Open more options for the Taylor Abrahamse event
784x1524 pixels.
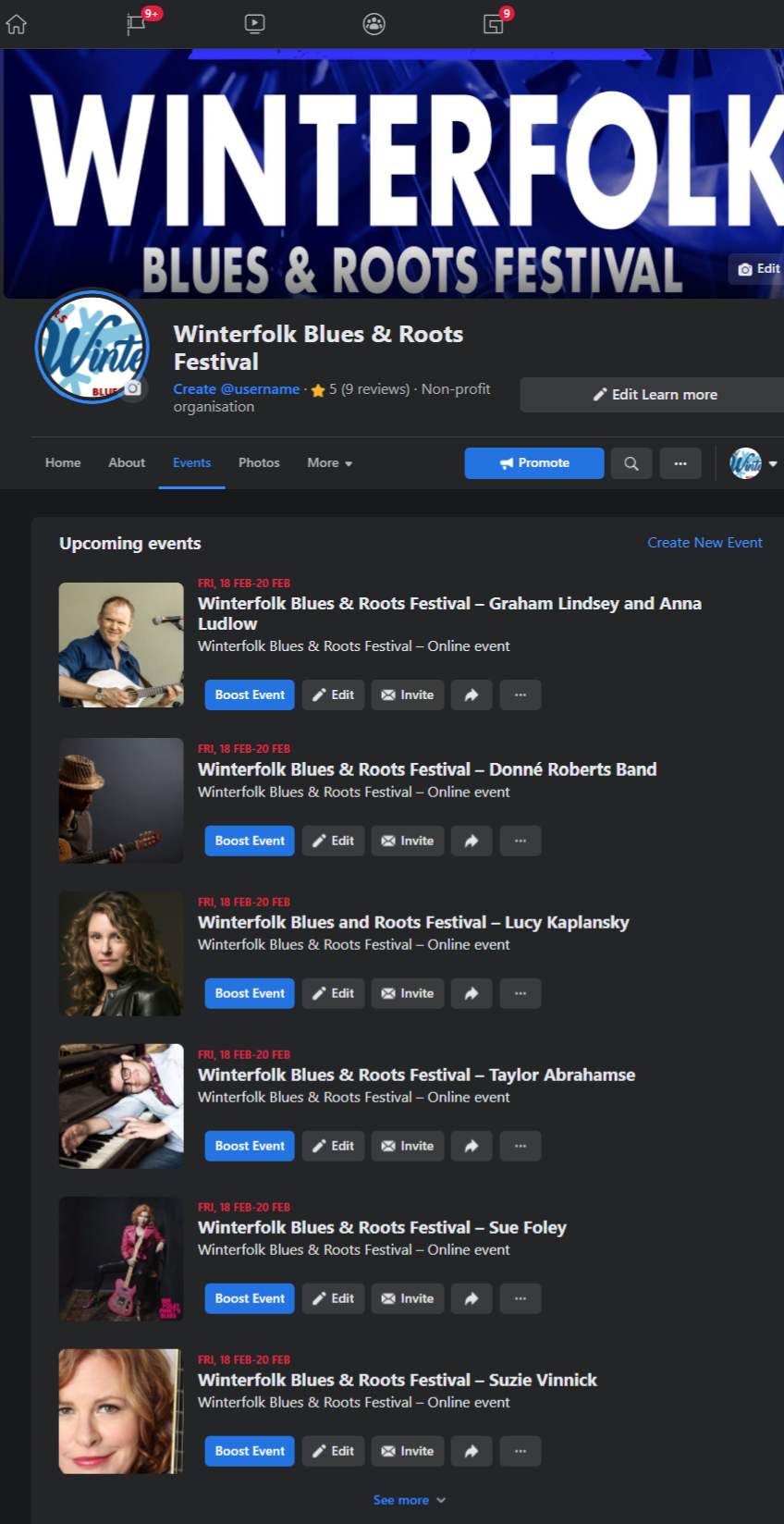pyautogui.click(x=521, y=1147)
